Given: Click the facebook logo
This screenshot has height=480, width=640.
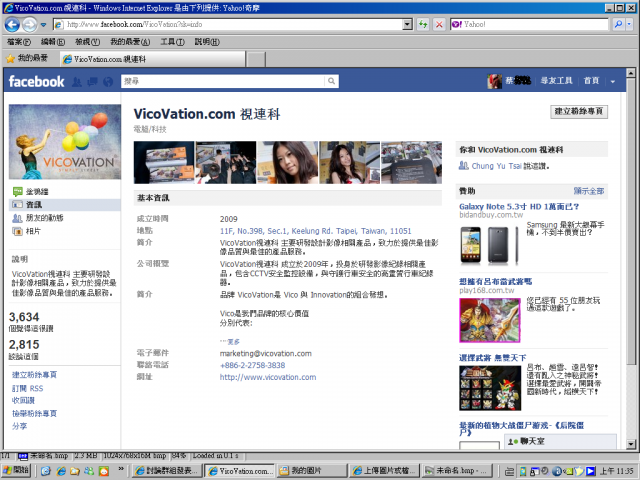Looking at the screenshot, I should tap(36, 81).
